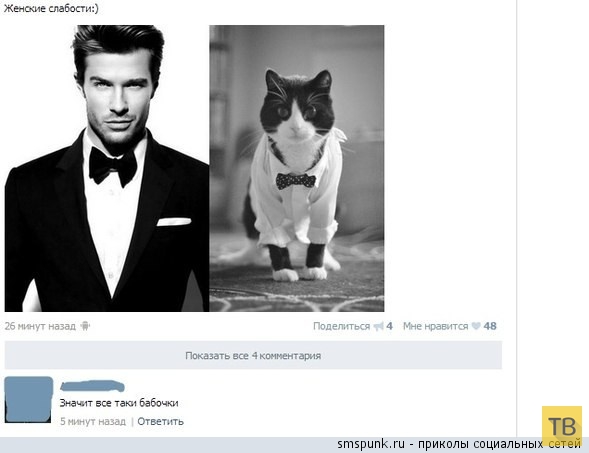Click Ответить to reply to the comment
The width and height of the screenshot is (589, 453).
160,421
